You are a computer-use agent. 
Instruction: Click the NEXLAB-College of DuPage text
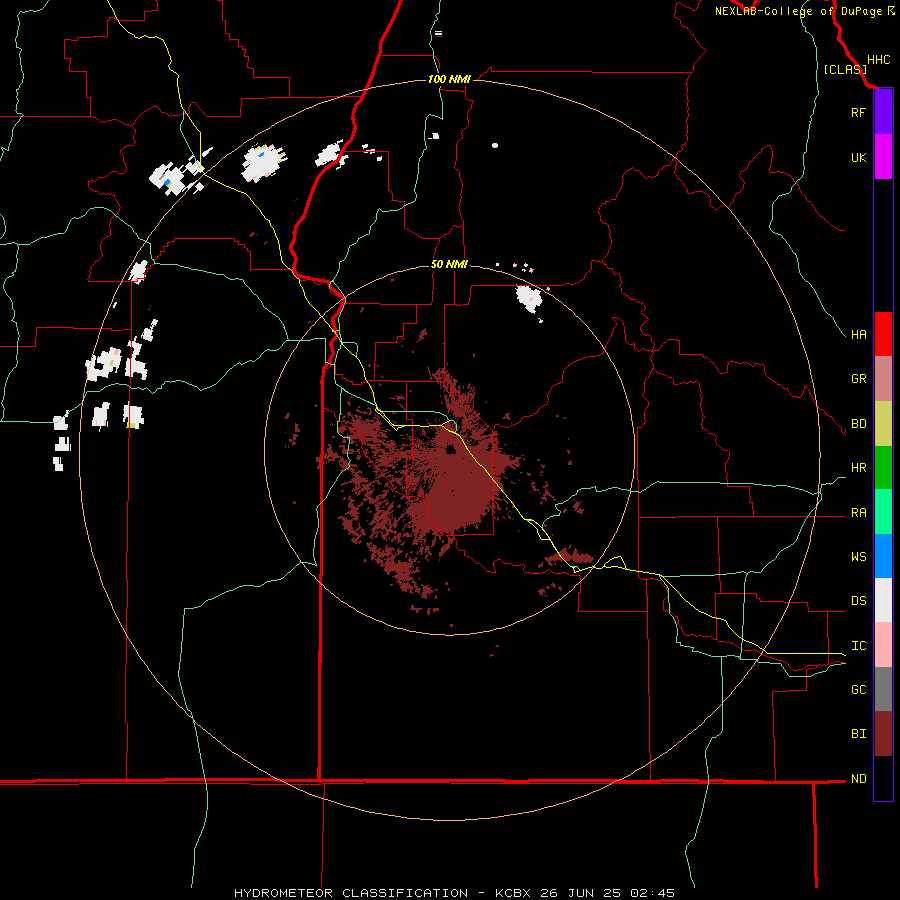tap(798, 11)
